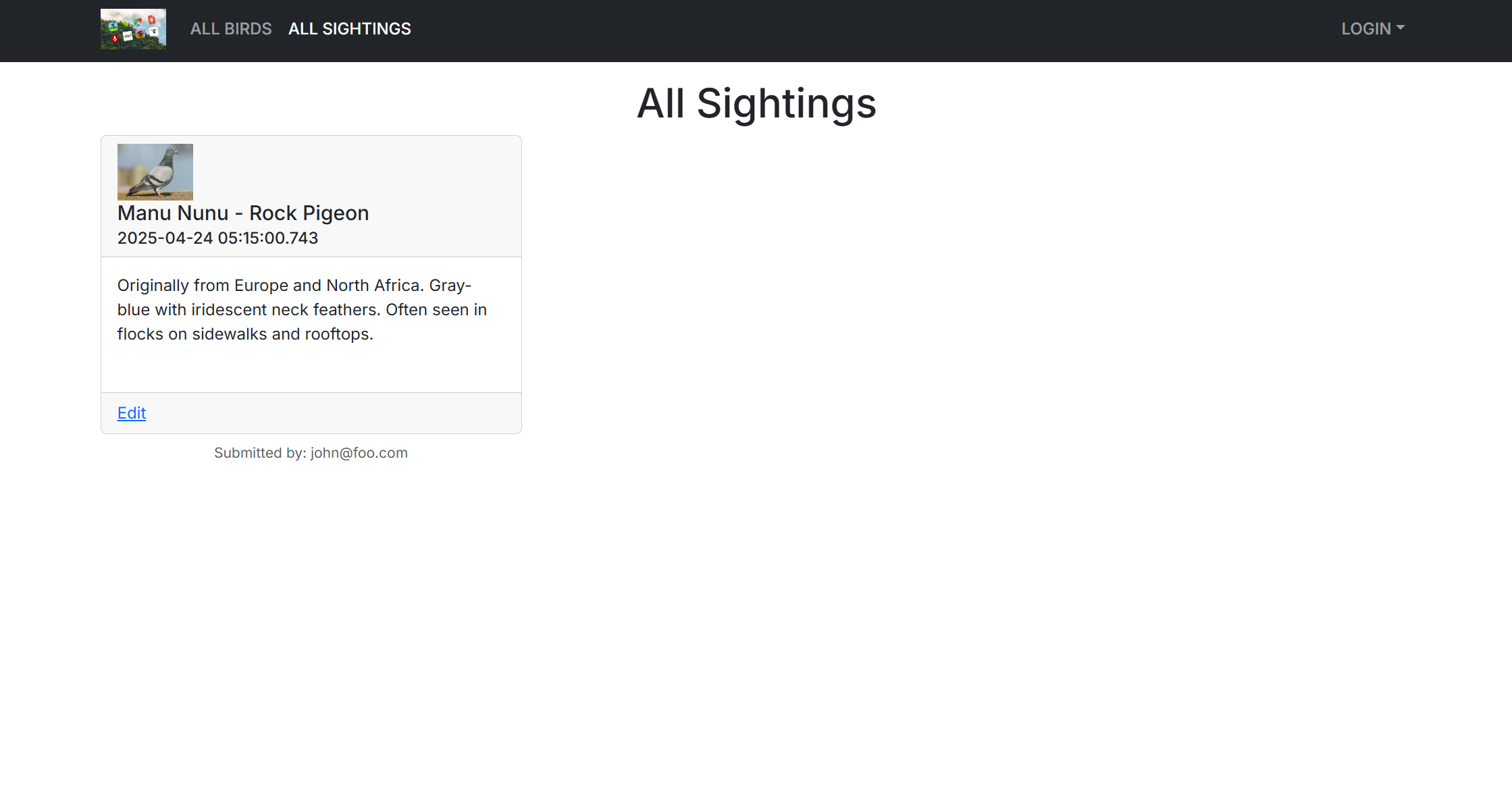
Task: Click the Edit link on the sighting card
Action: (132, 413)
